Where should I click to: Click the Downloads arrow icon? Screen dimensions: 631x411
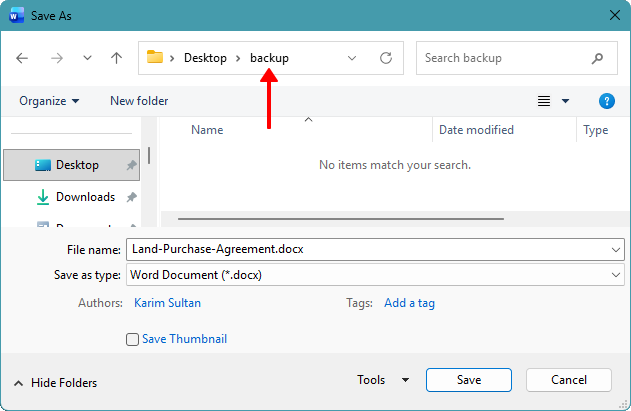[43, 197]
